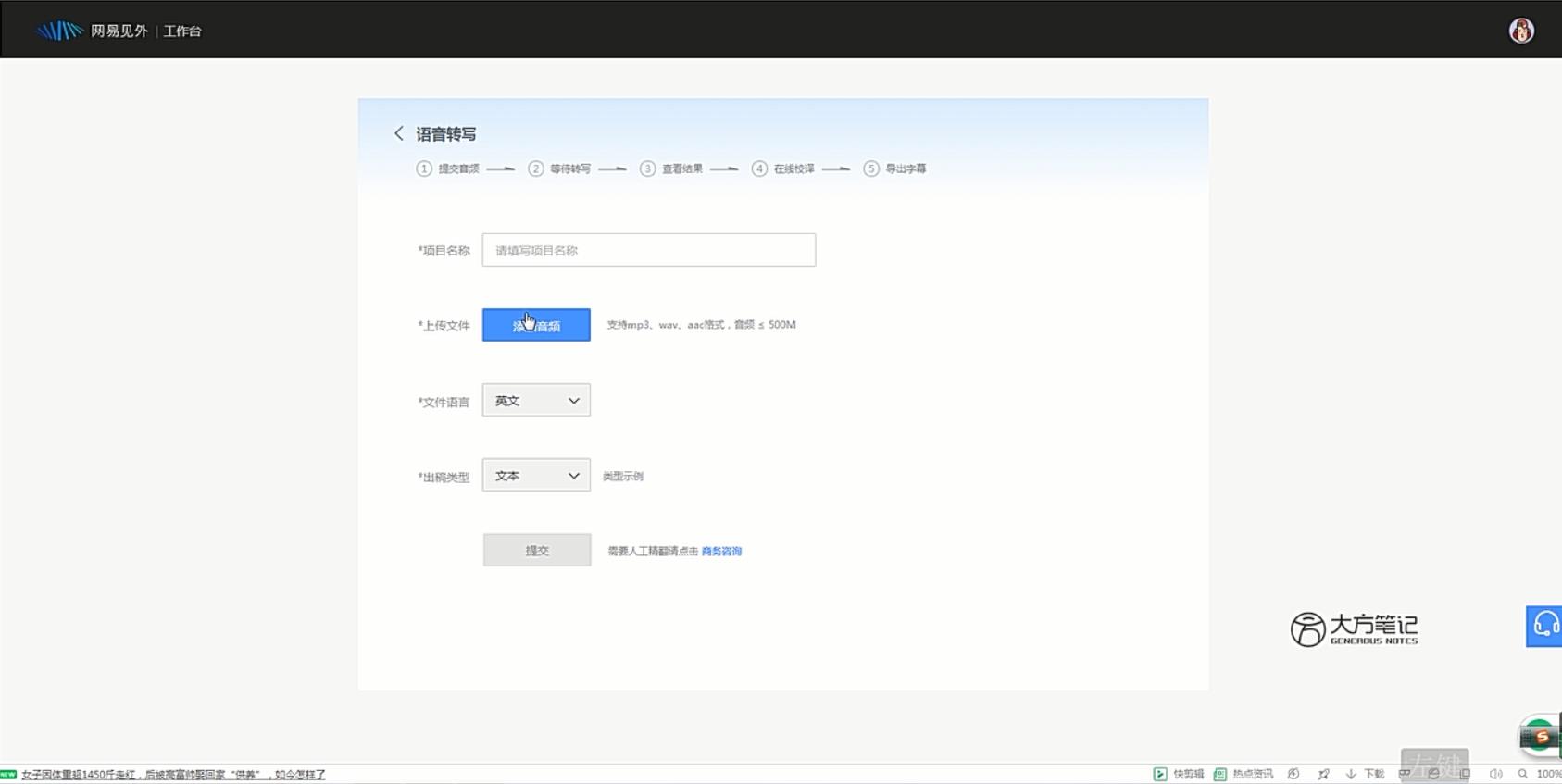
Task: Click the lightning-circle icon in the status bar
Action: (x=1293, y=774)
